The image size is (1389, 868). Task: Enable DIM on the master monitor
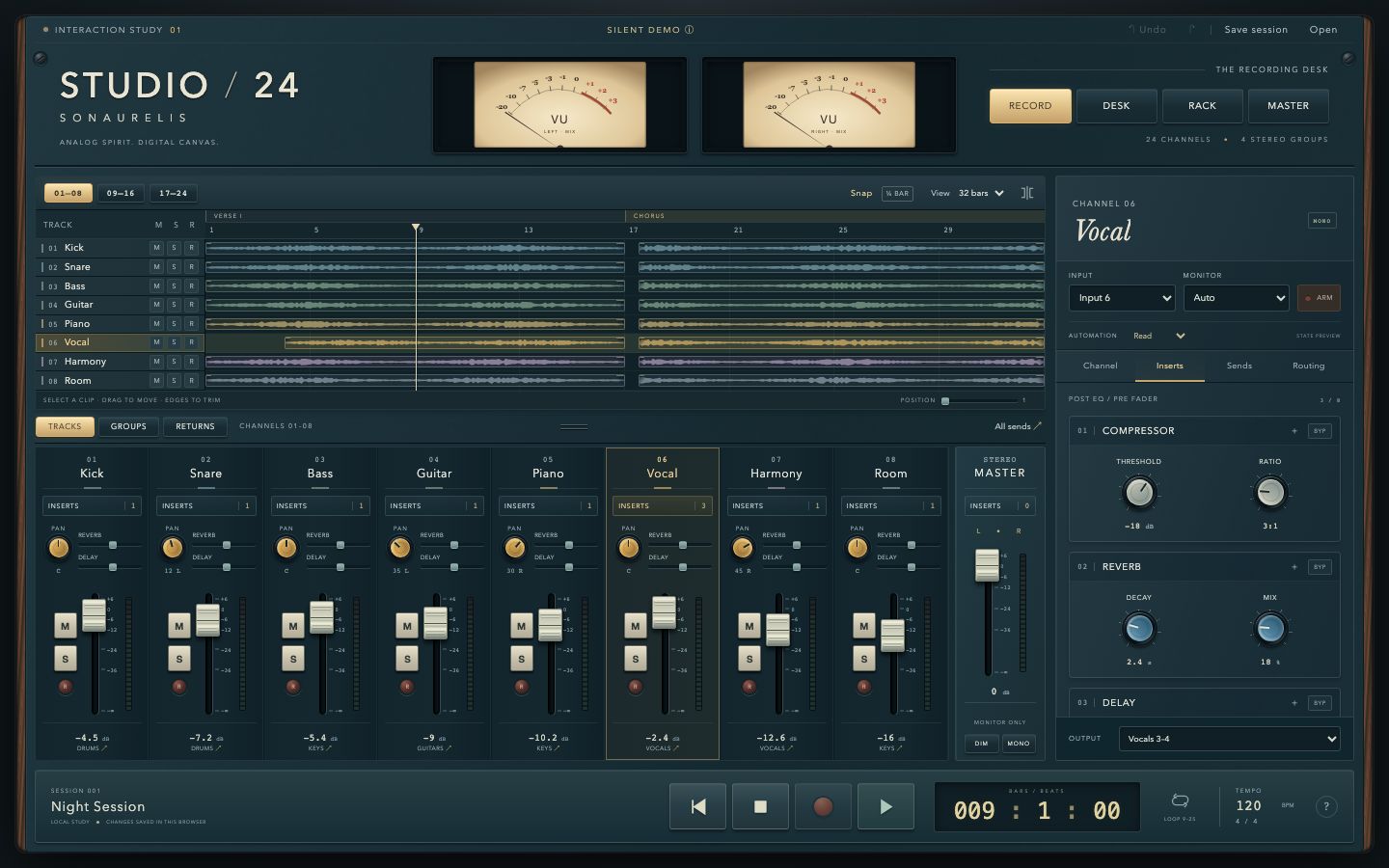[x=981, y=744]
